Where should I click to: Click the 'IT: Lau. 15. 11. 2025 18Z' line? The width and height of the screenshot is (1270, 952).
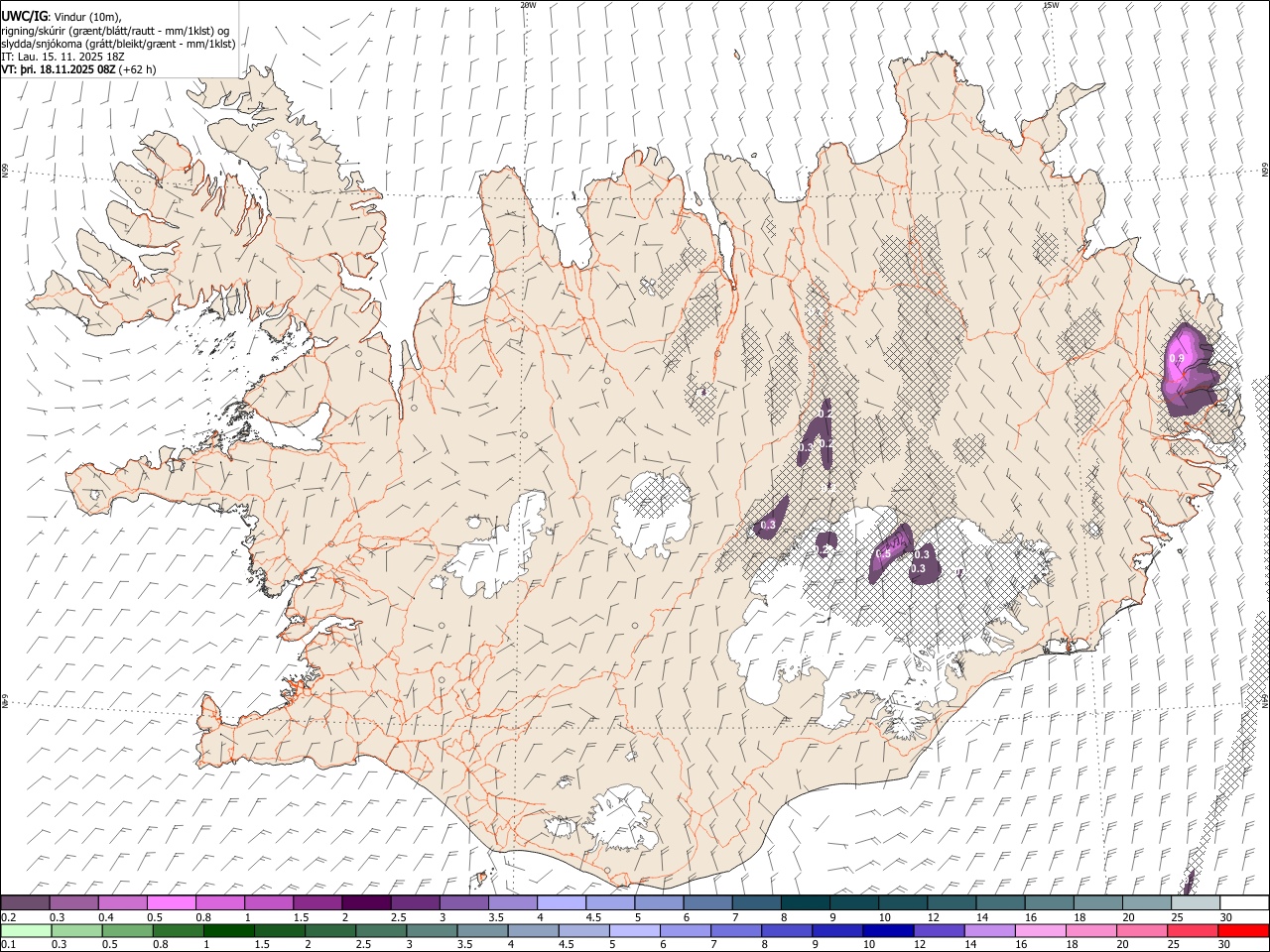(x=64, y=57)
